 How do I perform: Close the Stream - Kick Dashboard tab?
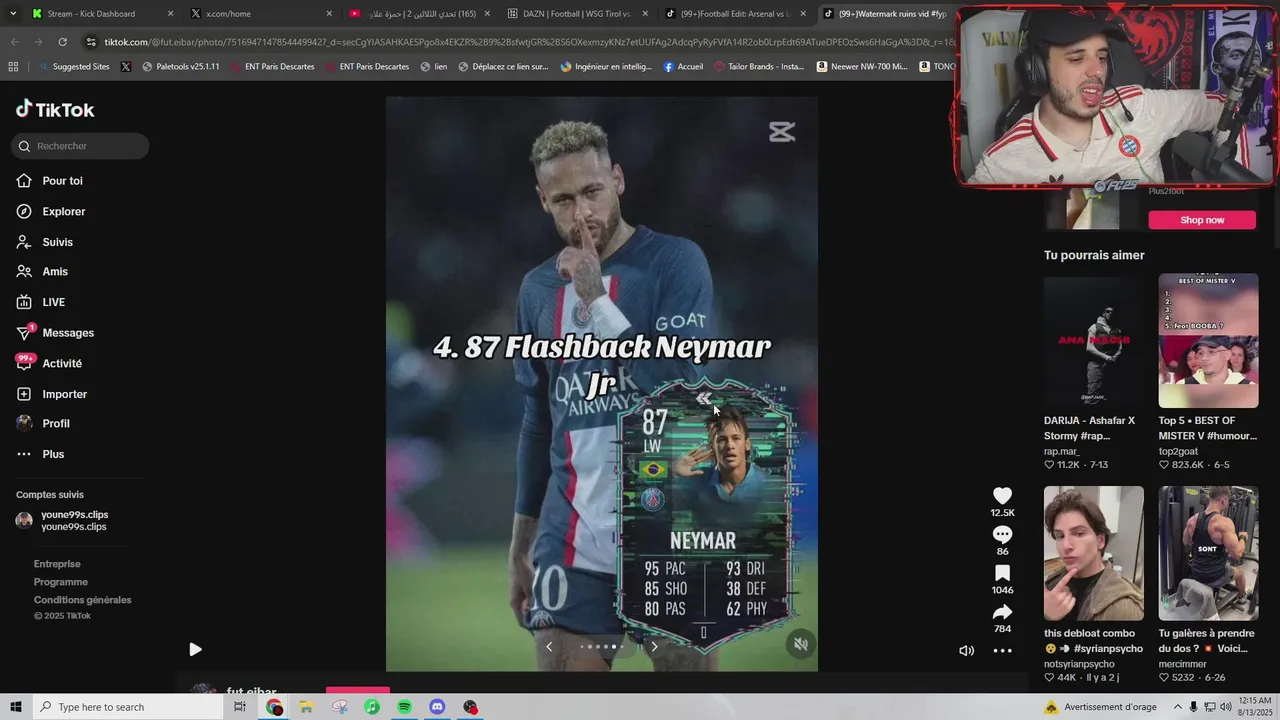[x=171, y=14]
